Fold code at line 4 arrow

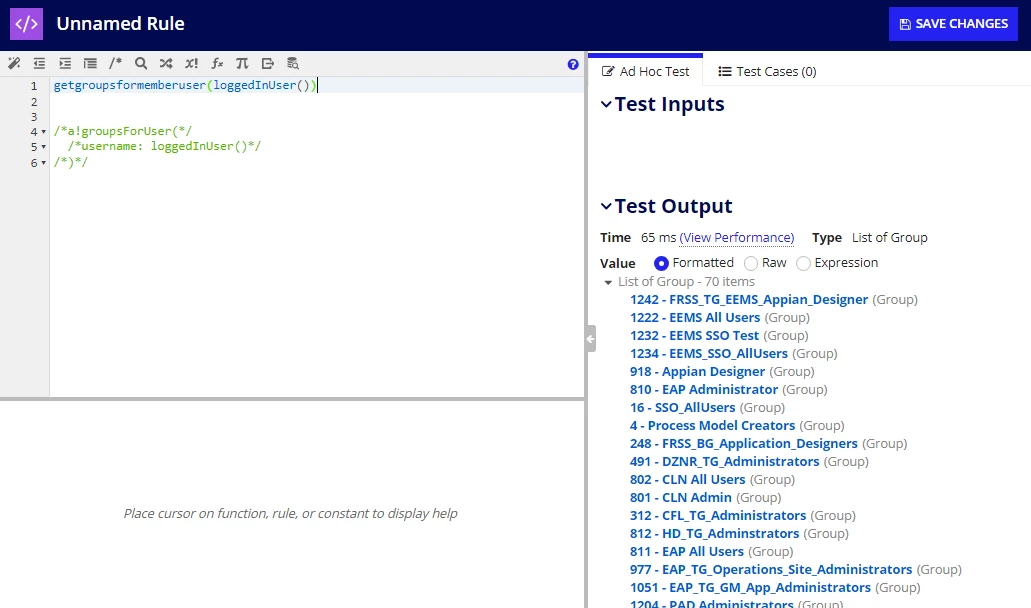pyautogui.click(x=44, y=131)
